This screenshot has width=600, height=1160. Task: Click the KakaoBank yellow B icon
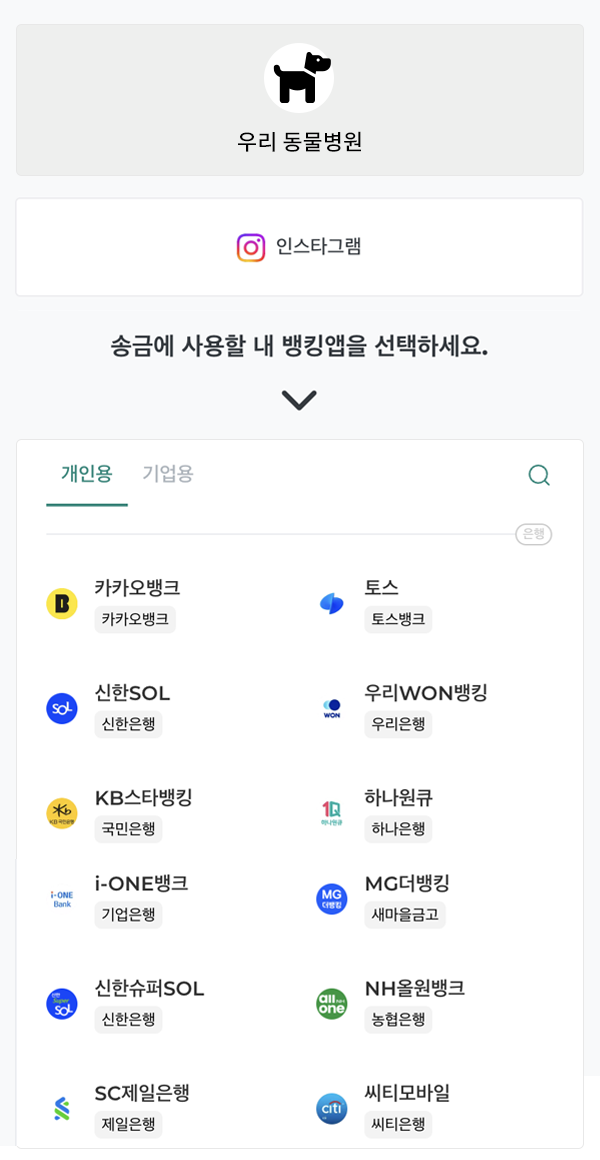click(62, 603)
